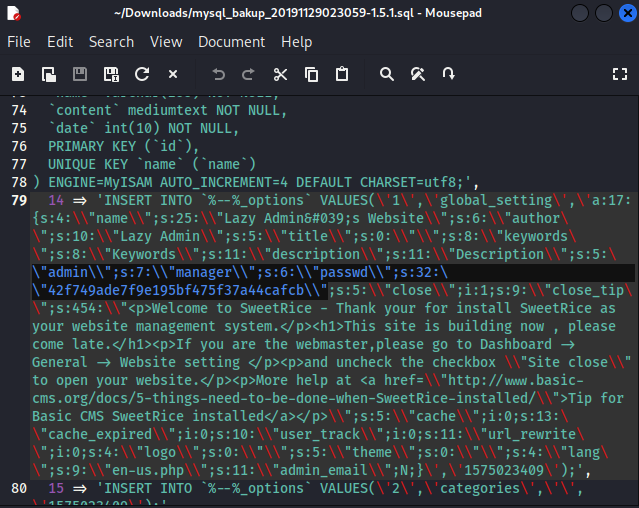Click the Save As toolbar icon
This screenshot has height=508, width=639.
click(111, 74)
